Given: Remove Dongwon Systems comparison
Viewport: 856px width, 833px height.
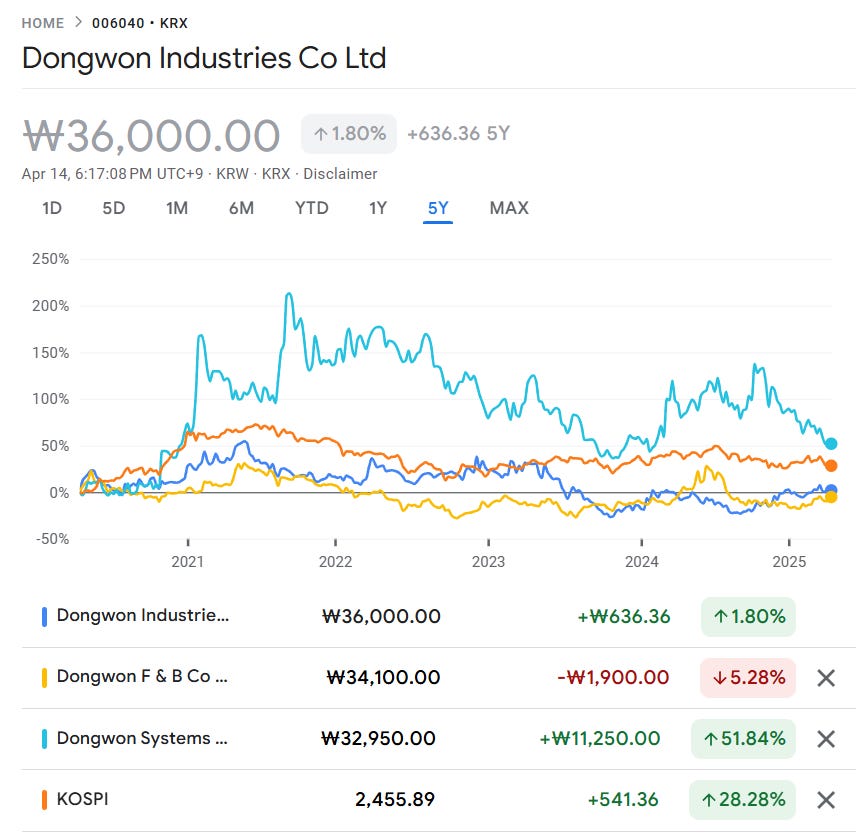Looking at the screenshot, I should pos(825,739).
